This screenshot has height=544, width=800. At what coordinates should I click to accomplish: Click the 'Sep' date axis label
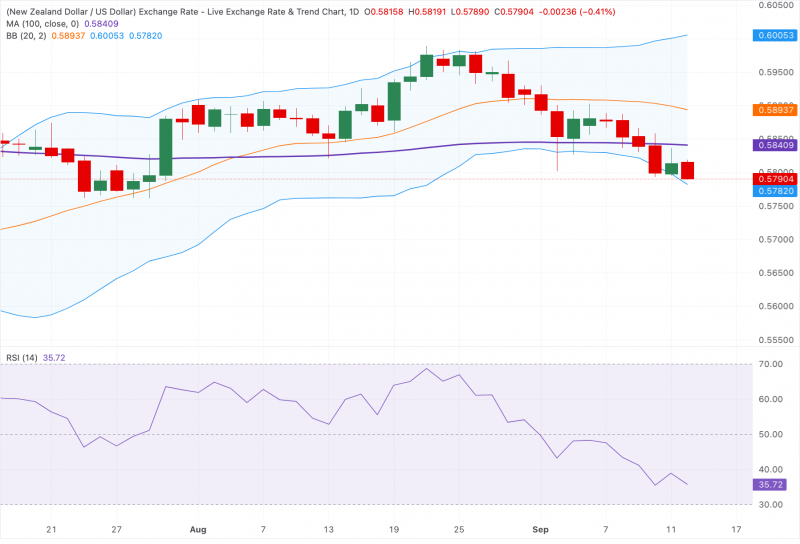(540, 529)
